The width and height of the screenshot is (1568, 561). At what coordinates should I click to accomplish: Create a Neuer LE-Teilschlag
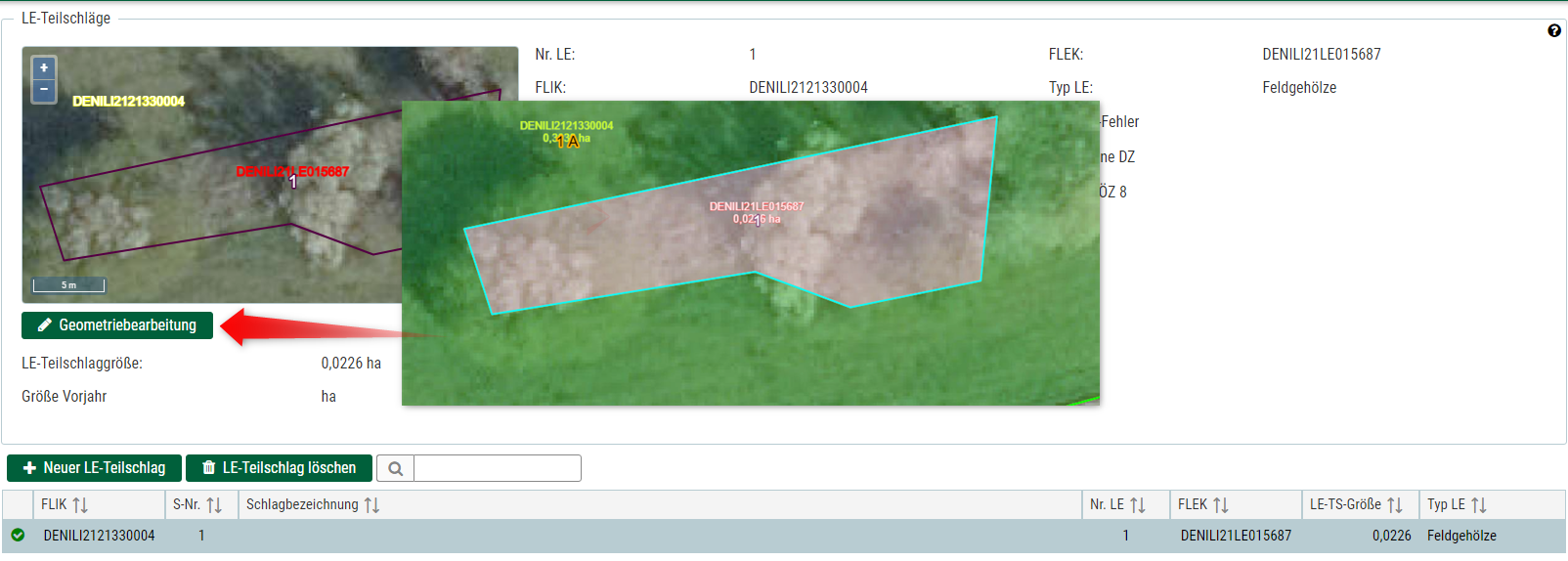[94, 468]
